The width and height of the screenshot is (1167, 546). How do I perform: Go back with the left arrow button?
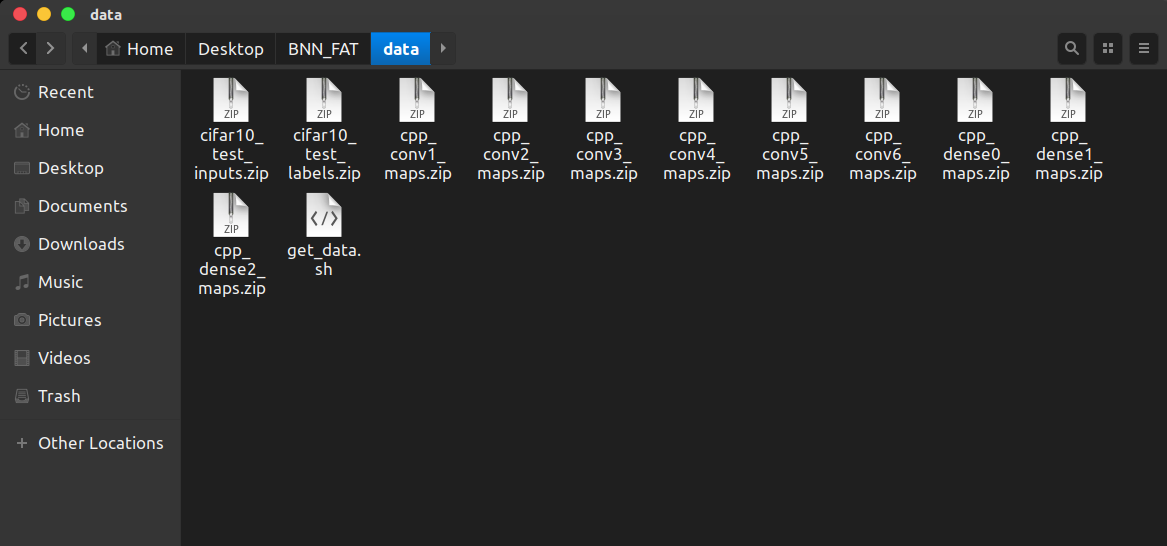coord(24,48)
